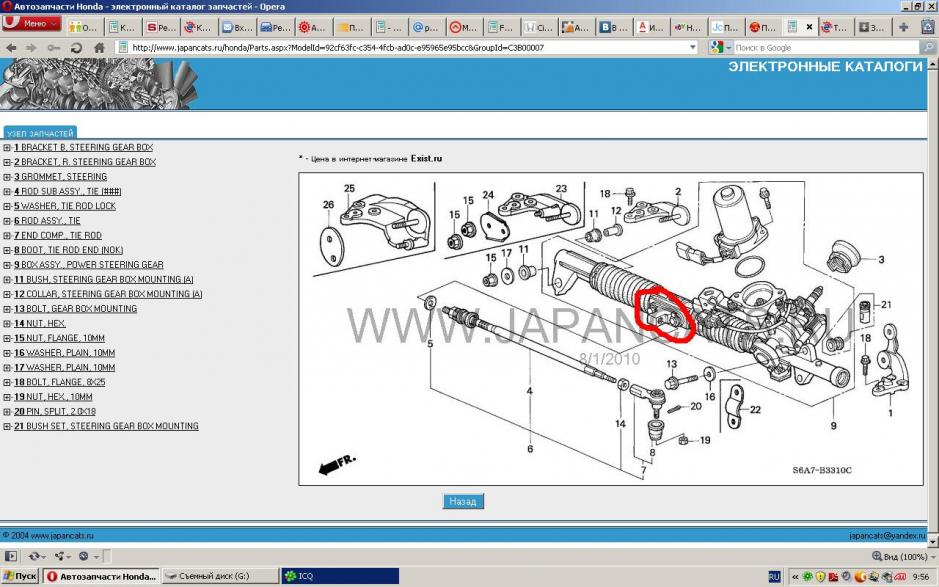Image resolution: width=939 pixels, height=587 pixels.
Task: Go to the Home page icon
Action: [x=98, y=47]
